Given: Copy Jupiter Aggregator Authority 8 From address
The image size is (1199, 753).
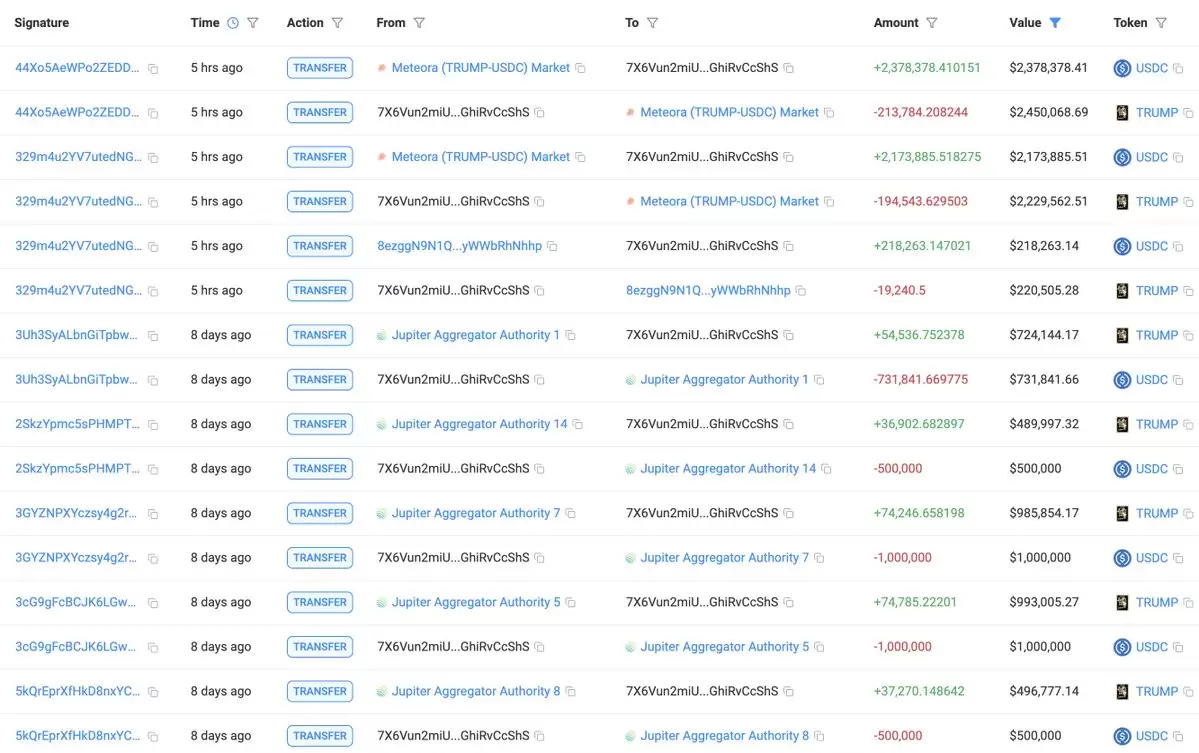Looking at the screenshot, I should click(570, 691).
